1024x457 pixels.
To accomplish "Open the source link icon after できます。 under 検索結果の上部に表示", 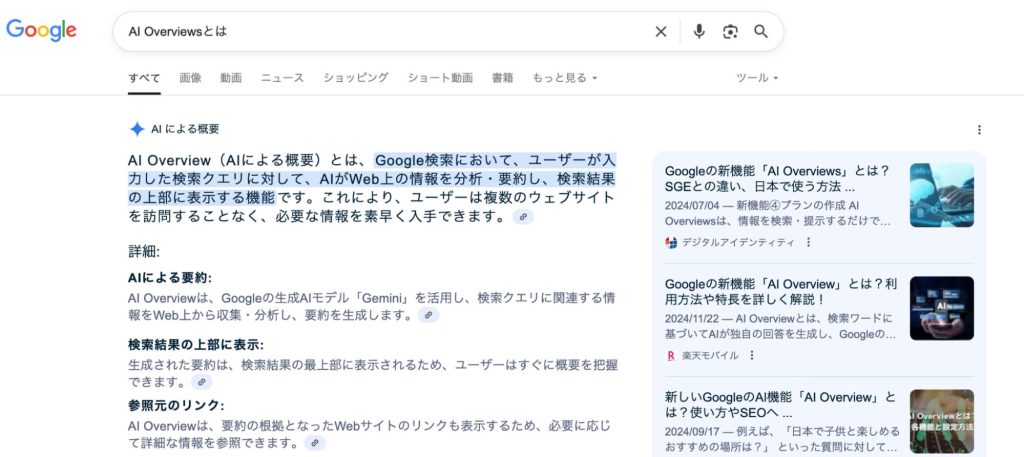I will pyautogui.click(x=202, y=382).
